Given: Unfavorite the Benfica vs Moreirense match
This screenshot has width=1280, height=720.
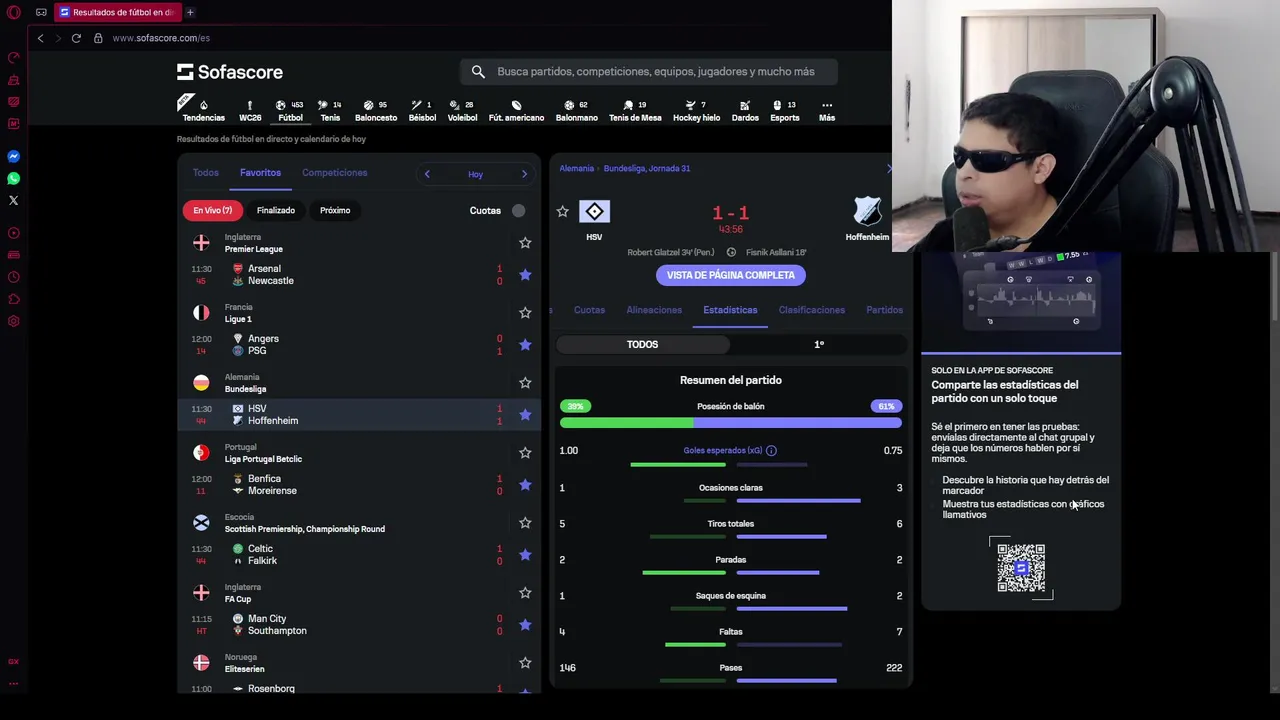Looking at the screenshot, I should pyautogui.click(x=525, y=485).
